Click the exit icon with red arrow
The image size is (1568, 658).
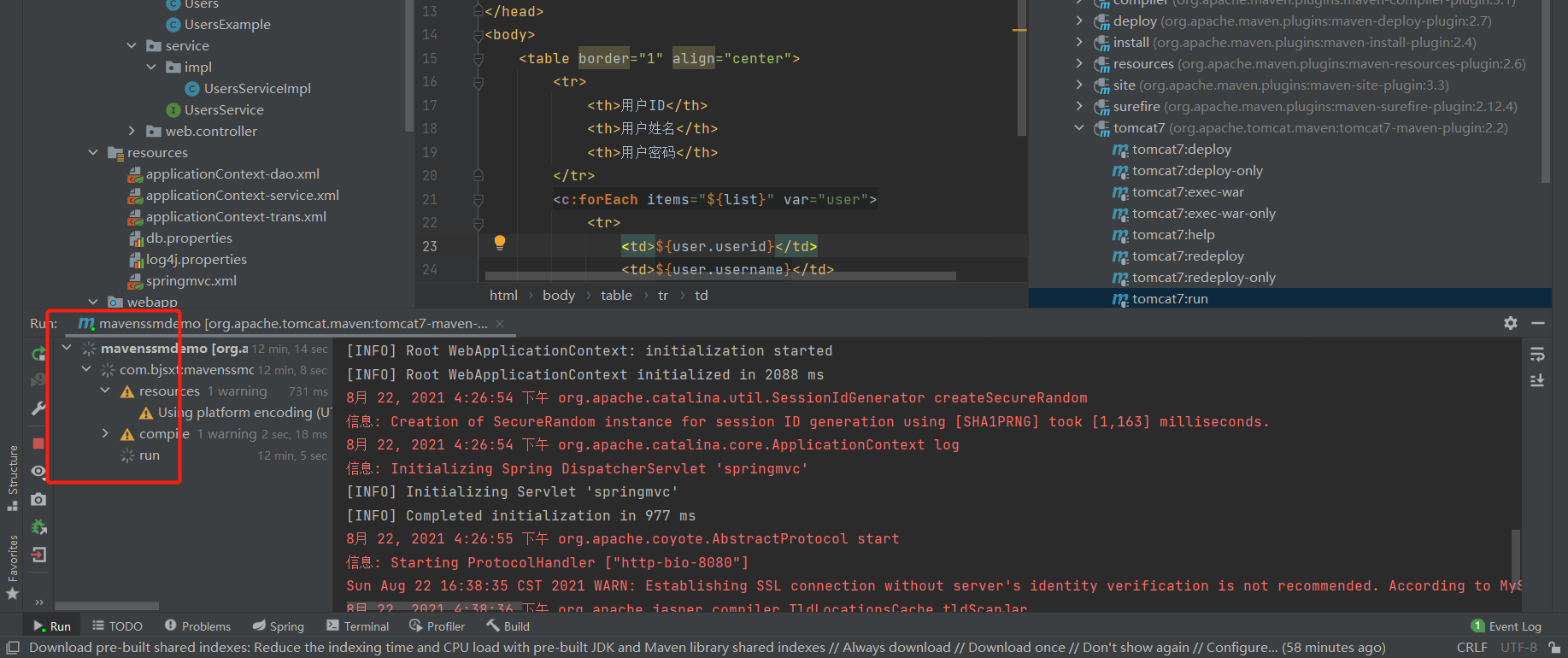pos(38,555)
